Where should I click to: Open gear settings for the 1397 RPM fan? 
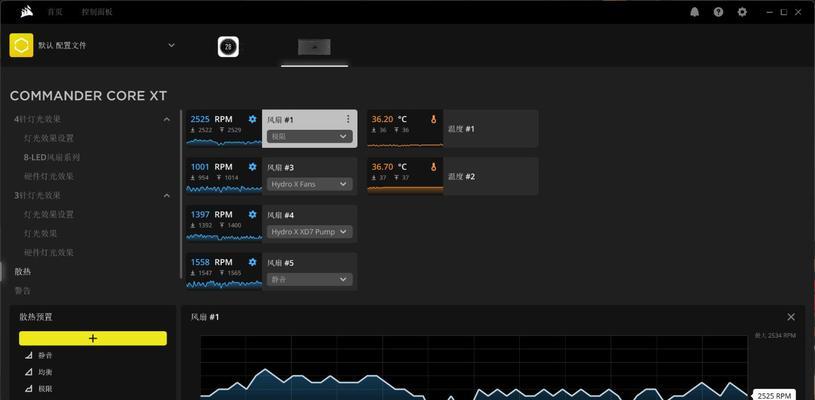click(253, 214)
